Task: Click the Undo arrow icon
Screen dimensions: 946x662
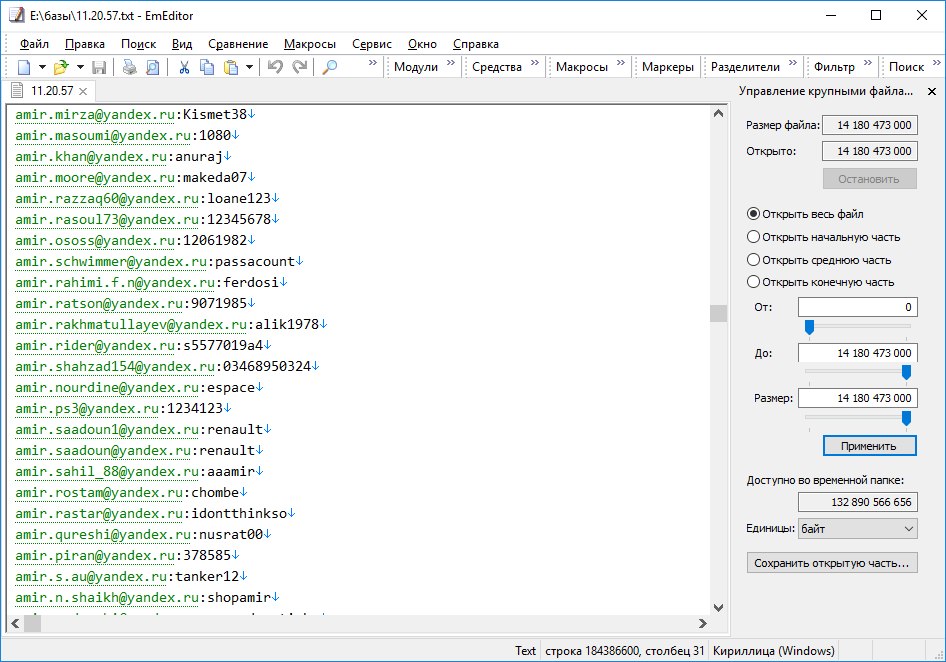Action: click(275, 67)
